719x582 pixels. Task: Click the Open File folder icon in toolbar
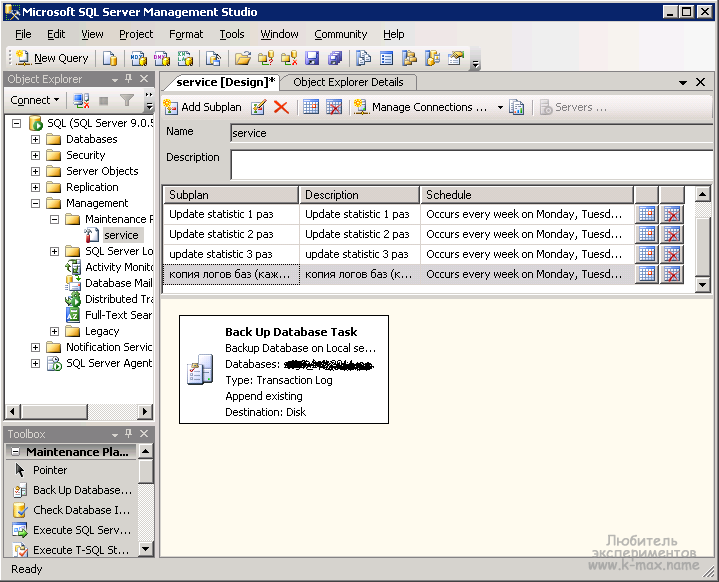point(243,58)
